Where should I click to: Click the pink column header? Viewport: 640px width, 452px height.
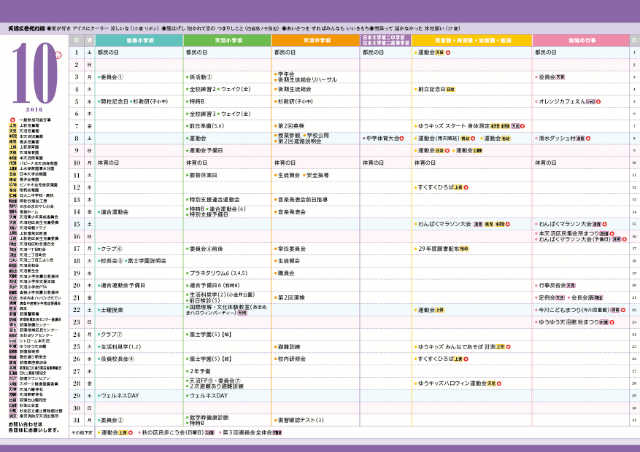581,40
